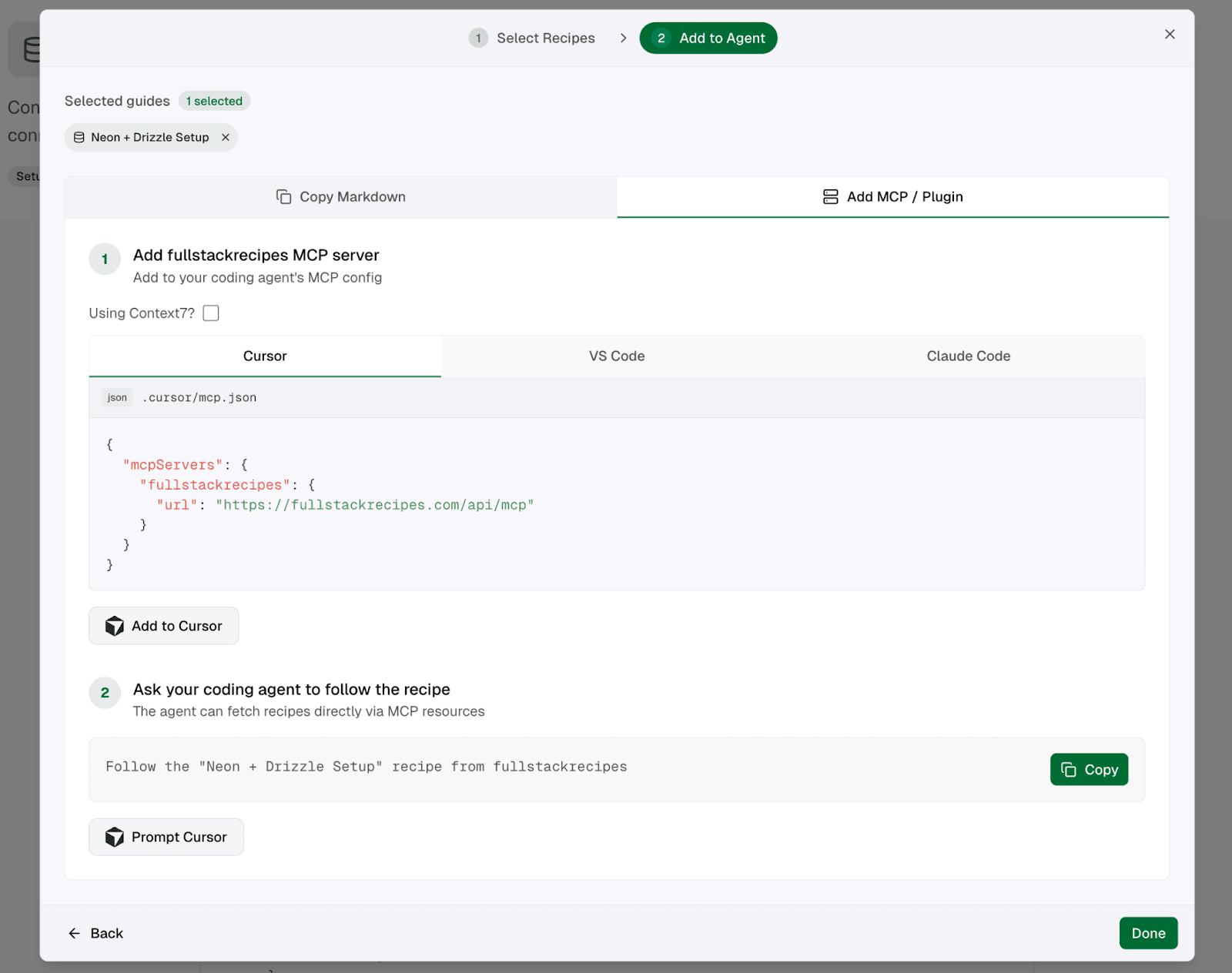Image resolution: width=1232 pixels, height=973 pixels.
Task: Enable the Using Context7 checkbox
Action: coord(211,313)
